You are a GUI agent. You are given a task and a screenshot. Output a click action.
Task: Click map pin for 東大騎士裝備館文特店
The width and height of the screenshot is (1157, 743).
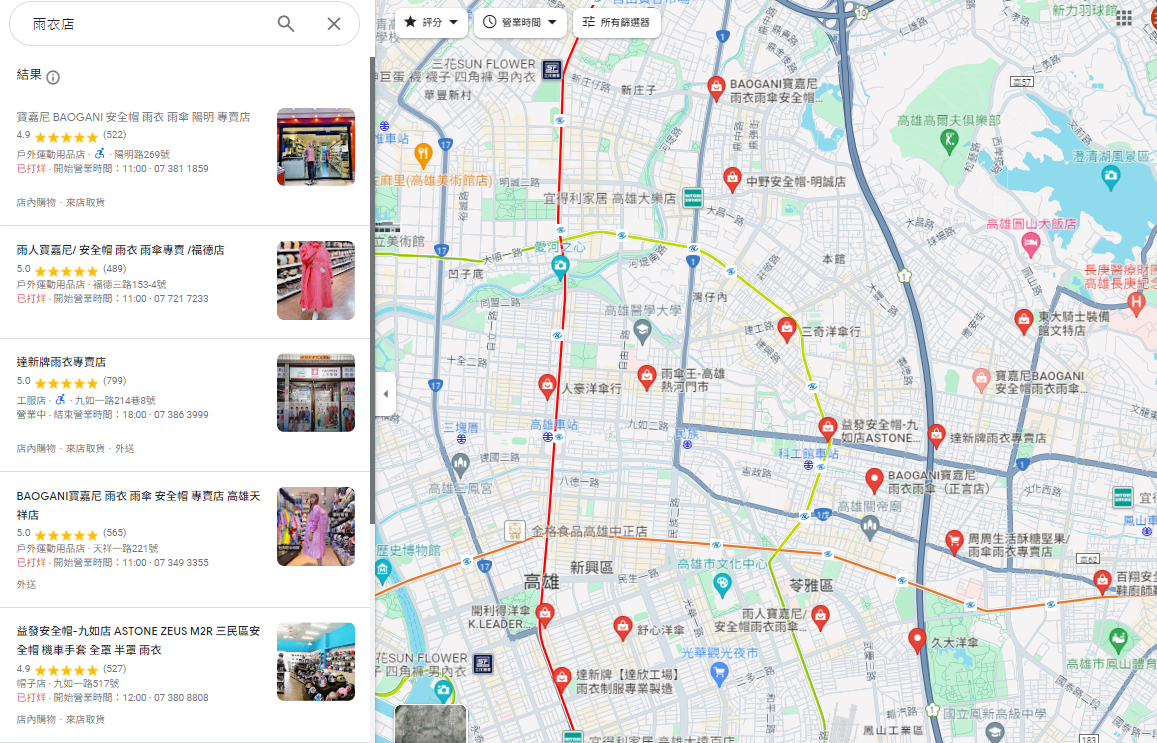tap(1023, 321)
